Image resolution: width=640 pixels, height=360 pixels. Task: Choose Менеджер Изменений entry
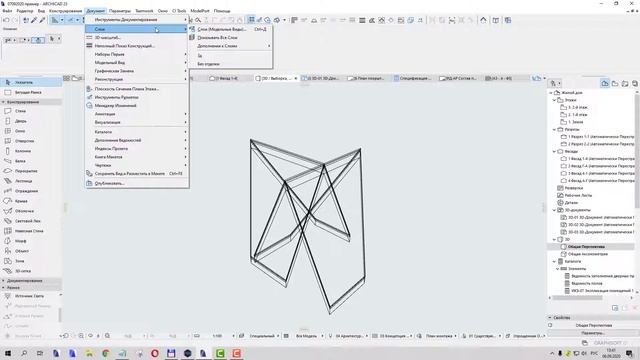(137, 106)
